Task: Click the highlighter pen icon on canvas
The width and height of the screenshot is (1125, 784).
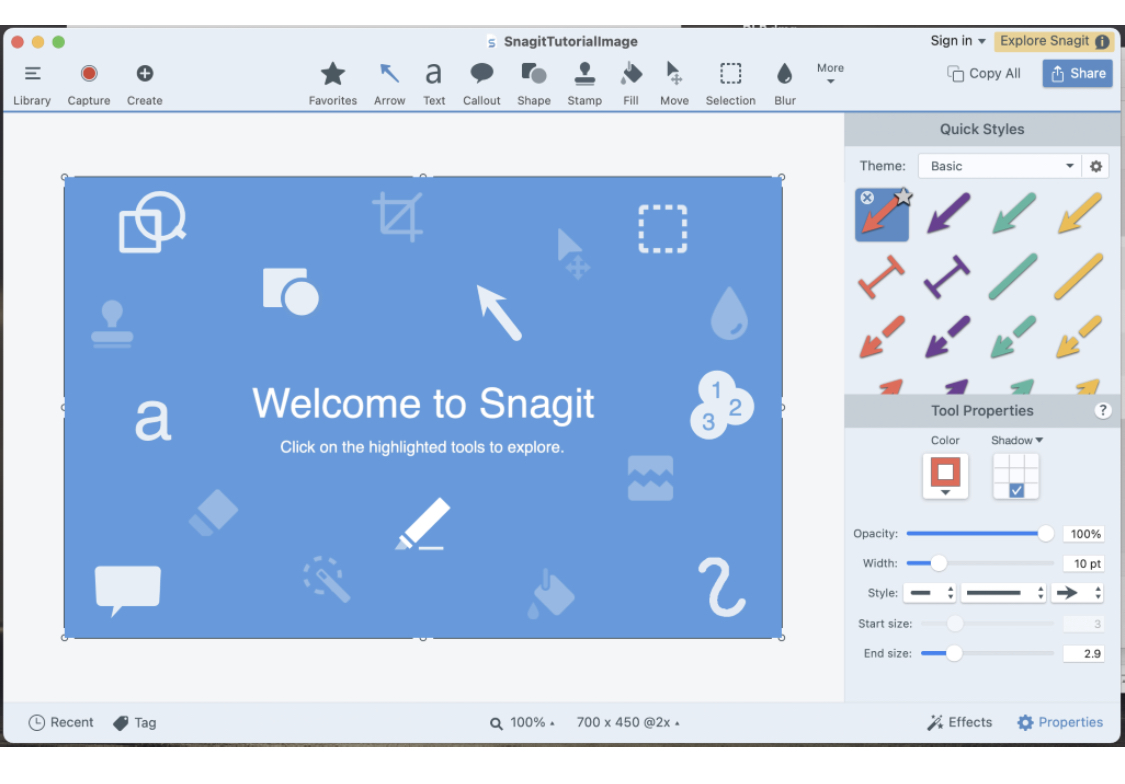Action: tap(423, 524)
